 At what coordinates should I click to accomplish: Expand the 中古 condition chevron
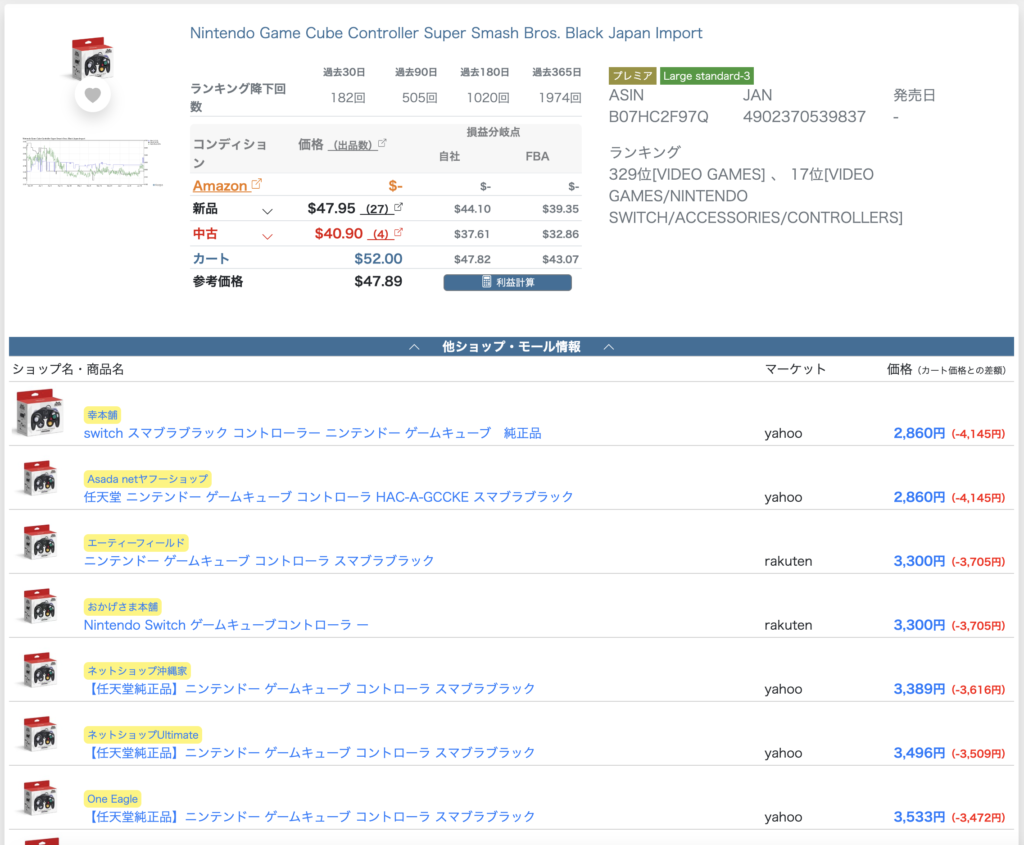(267, 236)
